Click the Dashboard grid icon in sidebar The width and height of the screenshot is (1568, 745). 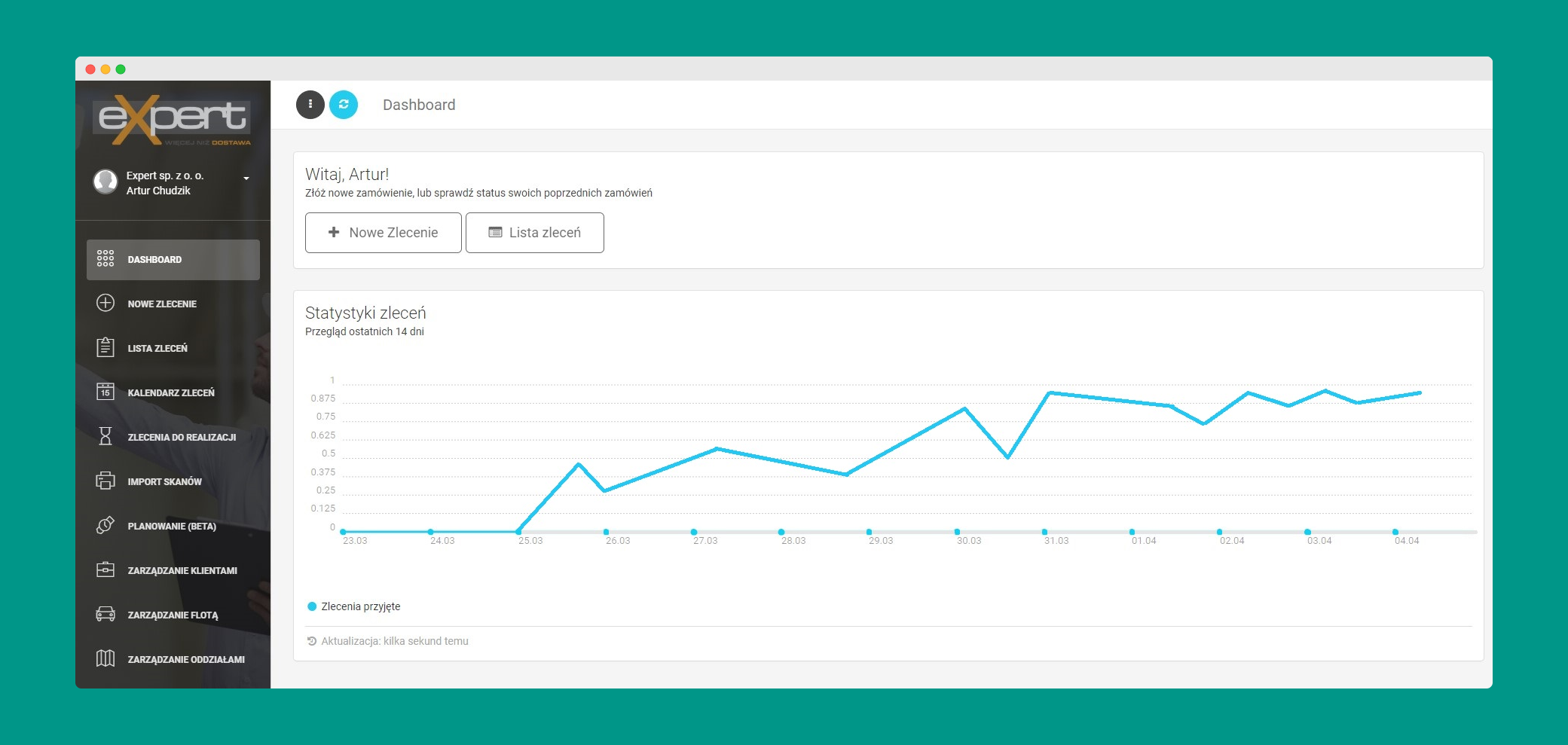point(105,259)
